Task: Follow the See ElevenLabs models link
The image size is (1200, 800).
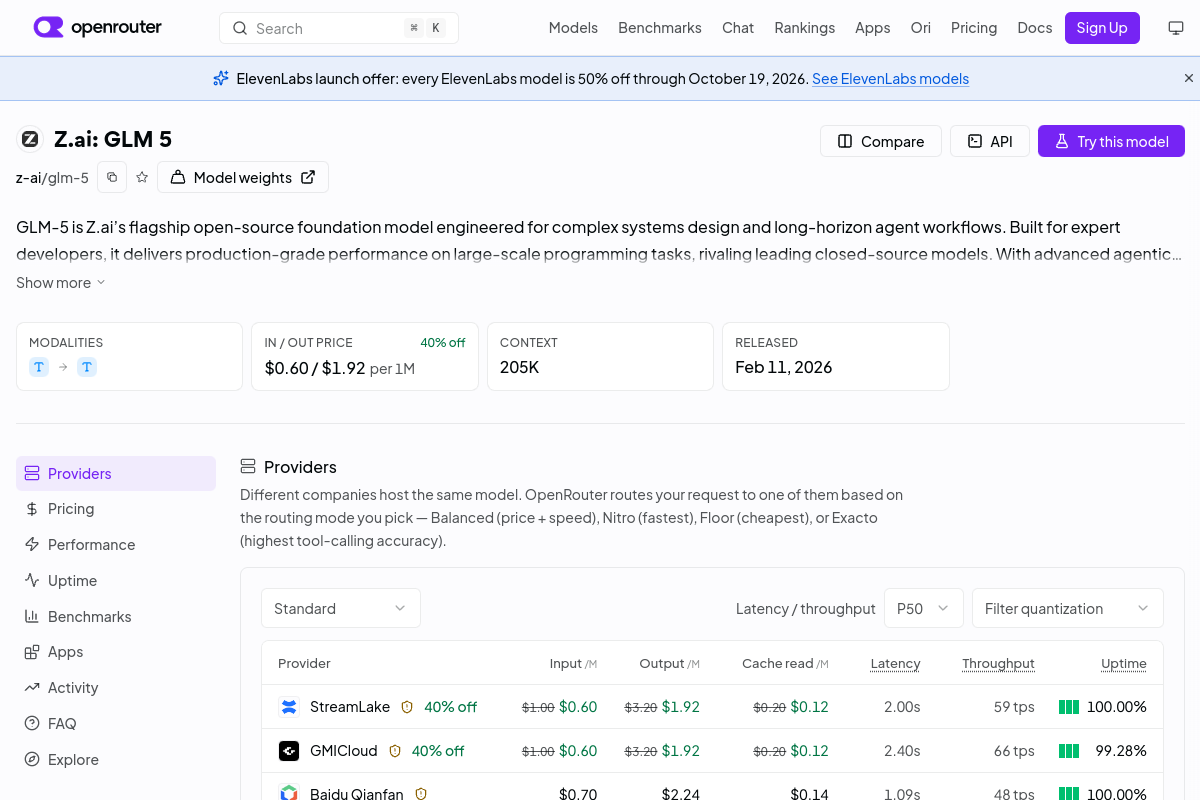Action: tap(890, 78)
